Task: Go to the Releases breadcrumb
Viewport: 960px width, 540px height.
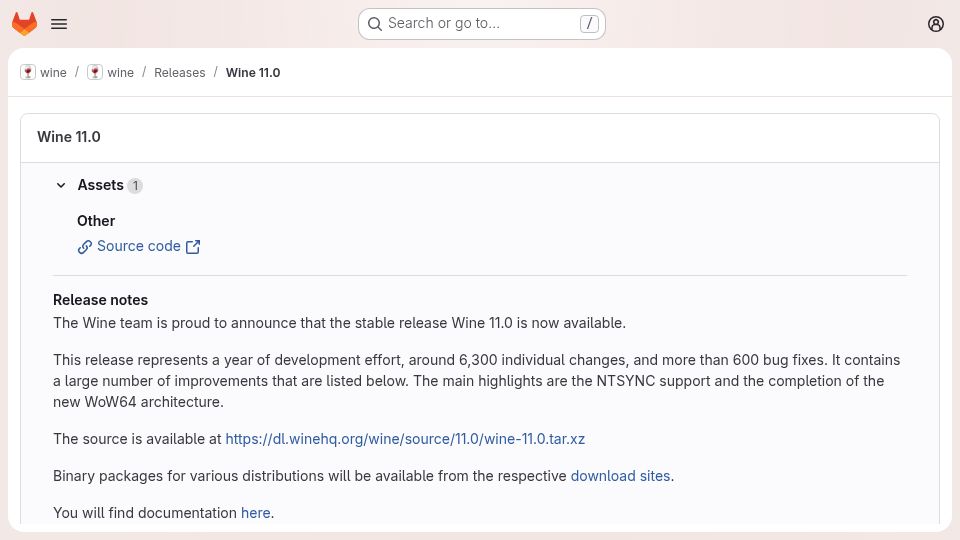Action: [179, 72]
